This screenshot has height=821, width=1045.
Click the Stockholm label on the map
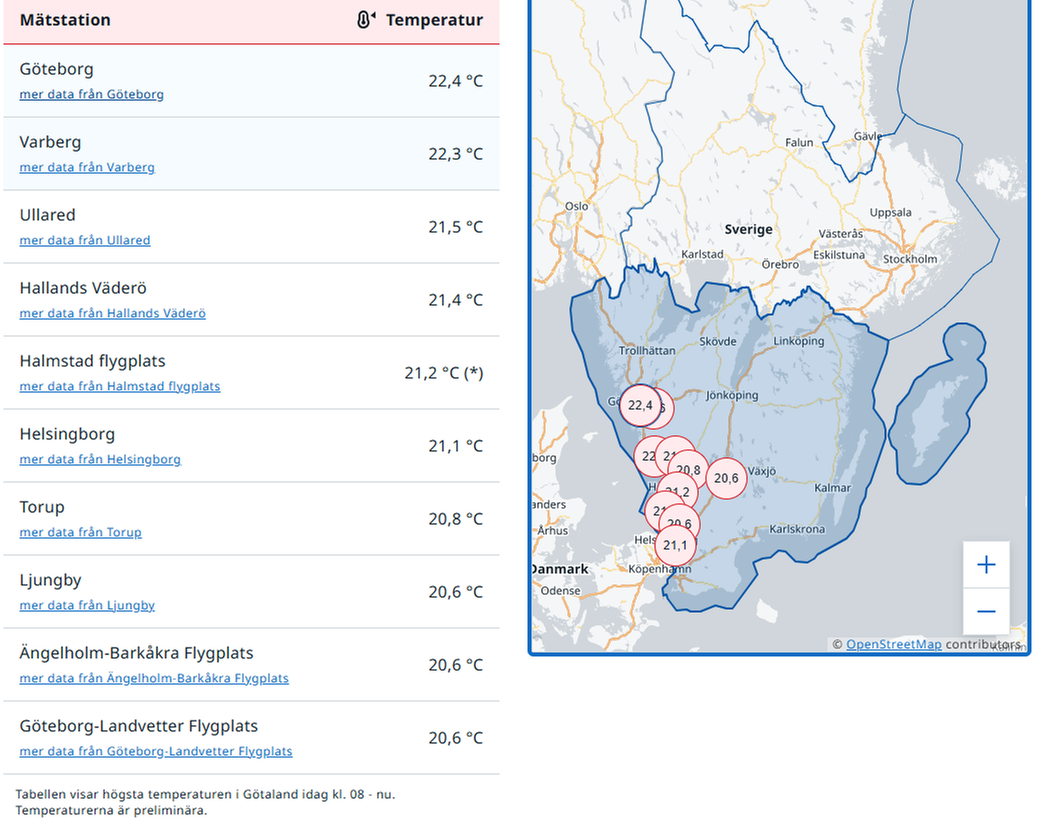(x=910, y=259)
